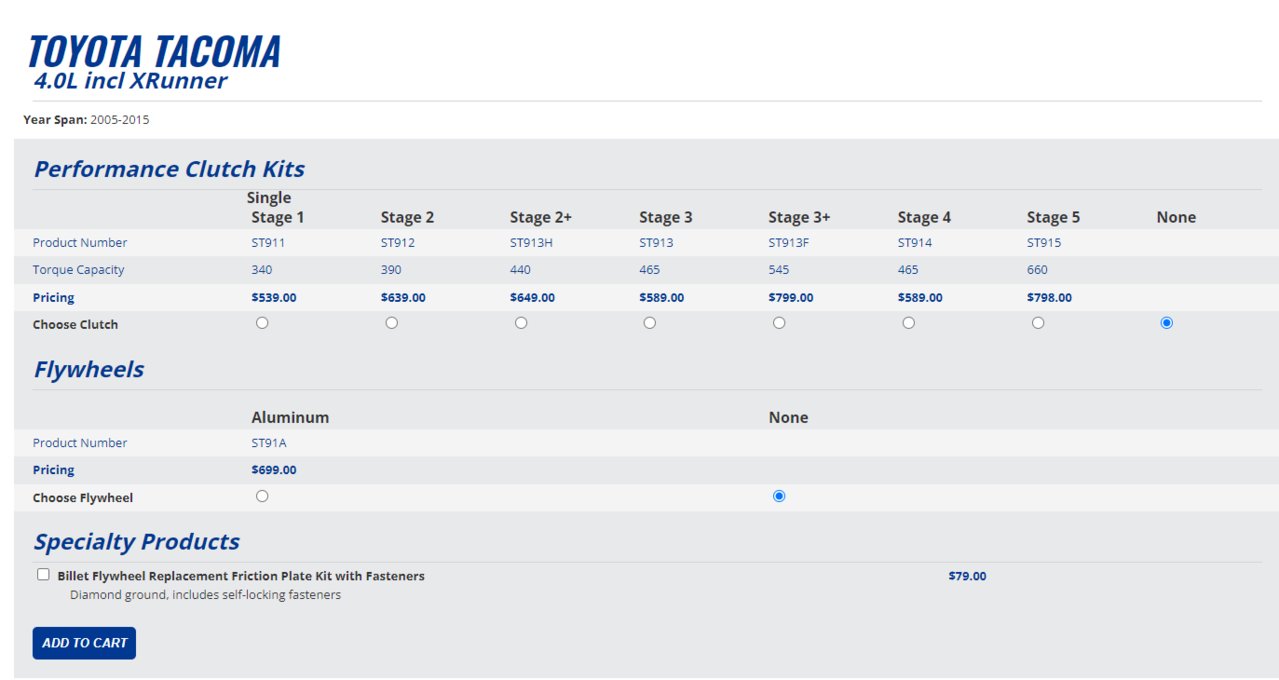
Task: Select the Stage 3 clutch radio button
Action: [x=650, y=323]
